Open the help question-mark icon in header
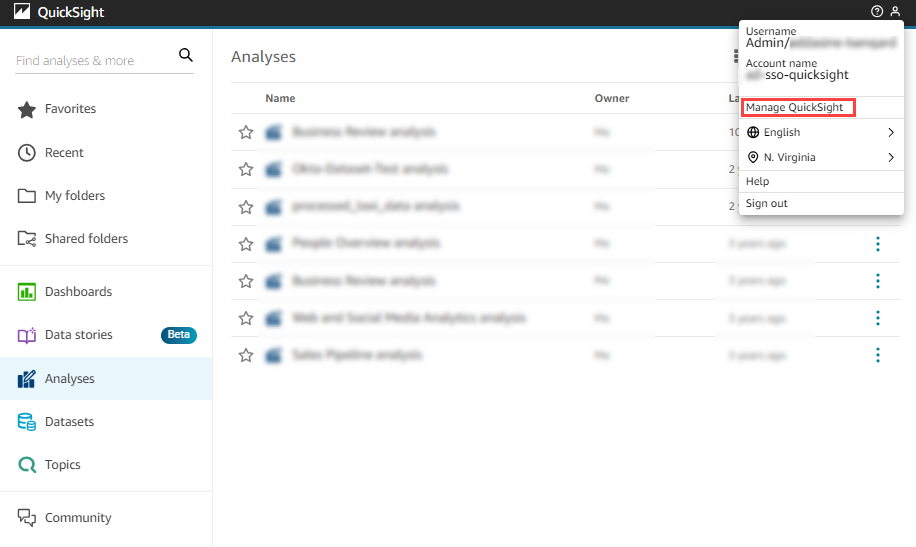The image size is (916, 547). [876, 11]
